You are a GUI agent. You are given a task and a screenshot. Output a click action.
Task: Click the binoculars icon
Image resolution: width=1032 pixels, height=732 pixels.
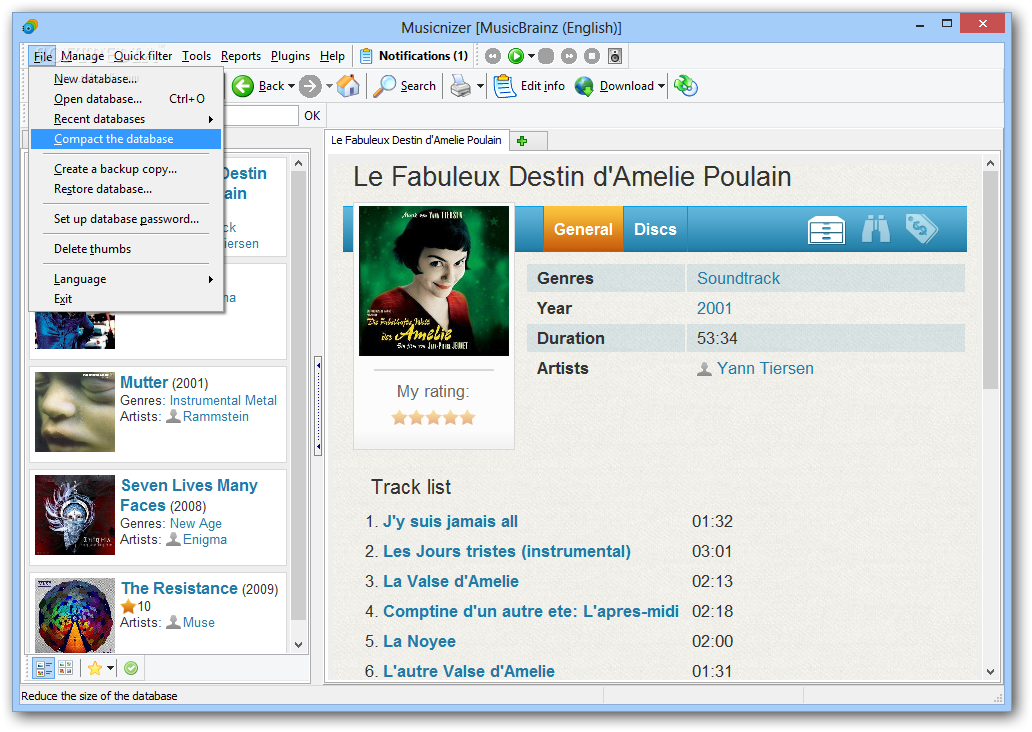[x=875, y=229]
